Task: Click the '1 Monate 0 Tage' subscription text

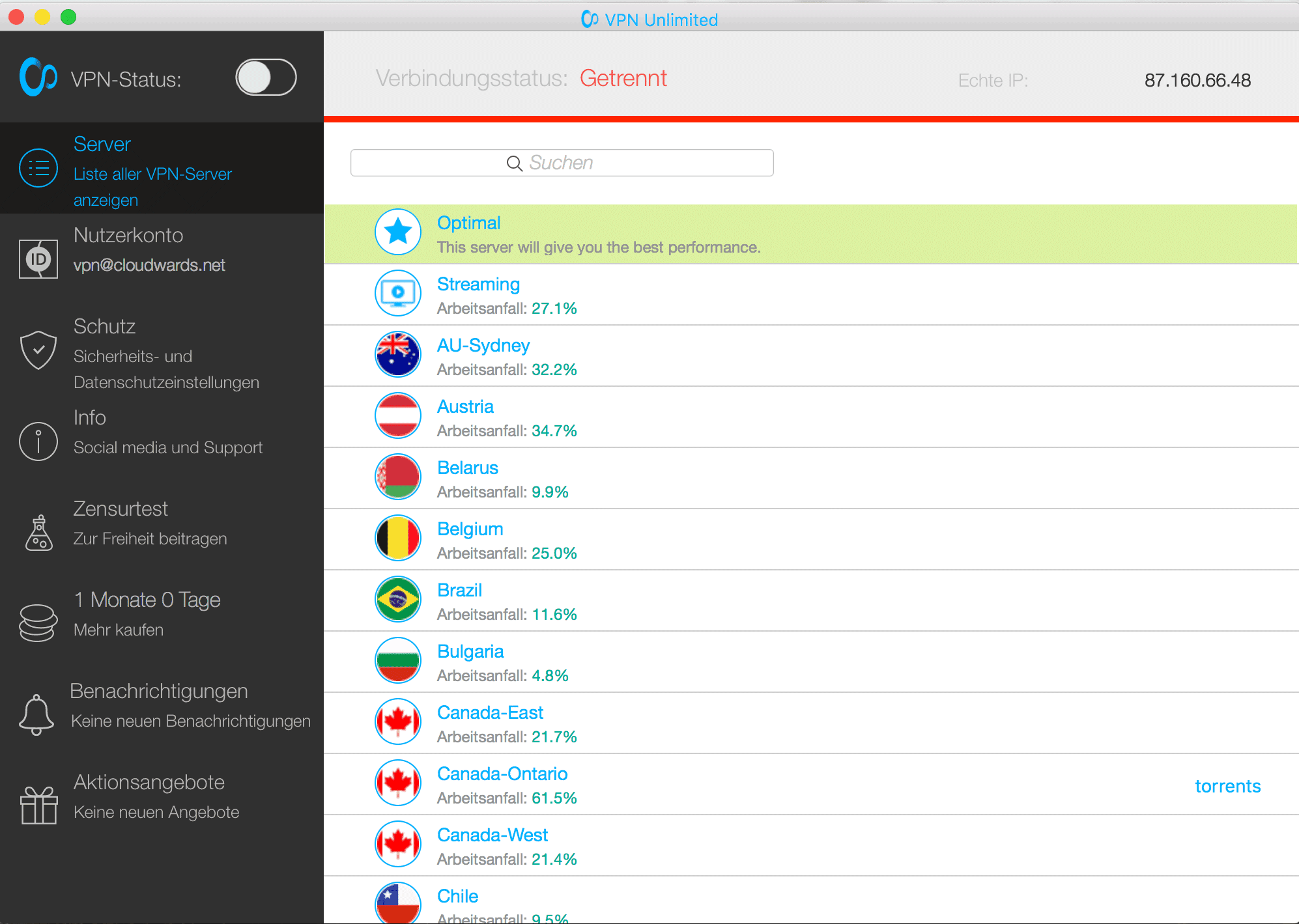Action: (x=147, y=600)
